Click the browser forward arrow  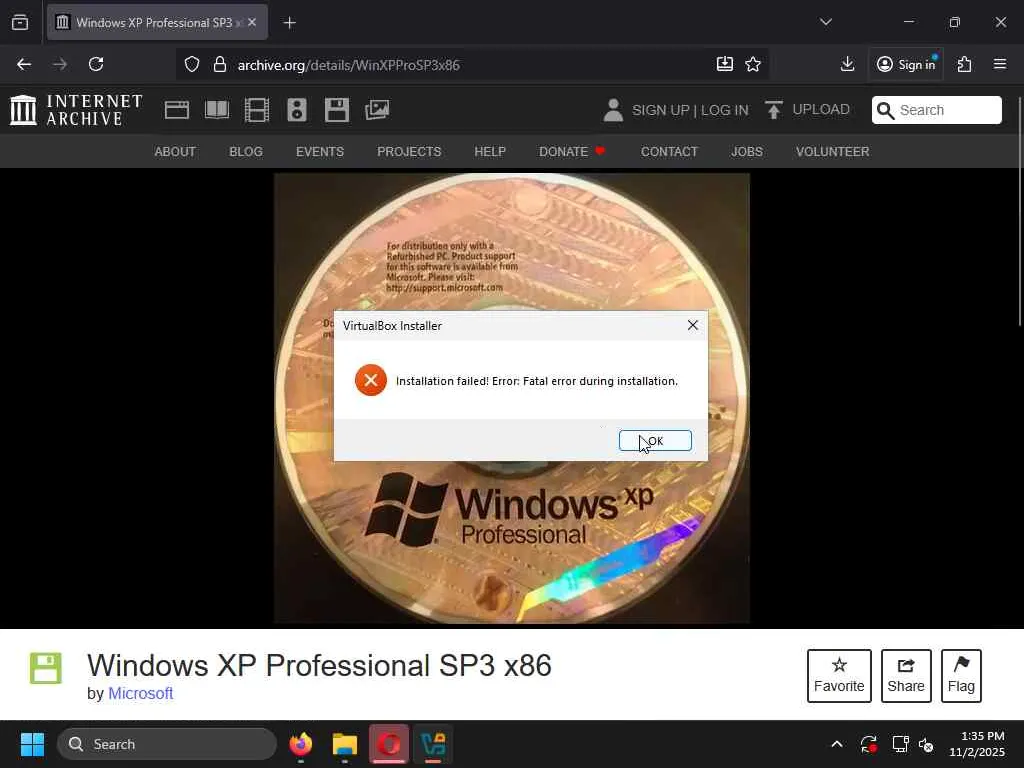(59, 64)
